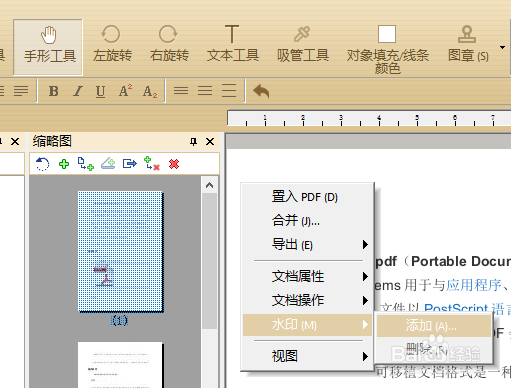Viewport: 511px width, 388px height.
Task: Expand 导出 (E) submenu
Action: coord(307,245)
